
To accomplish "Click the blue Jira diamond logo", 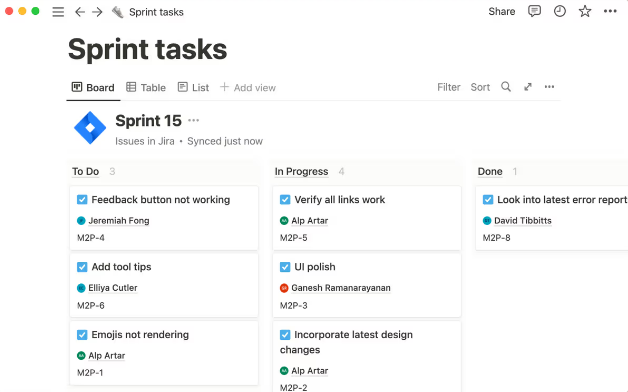I will click(90, 128).
